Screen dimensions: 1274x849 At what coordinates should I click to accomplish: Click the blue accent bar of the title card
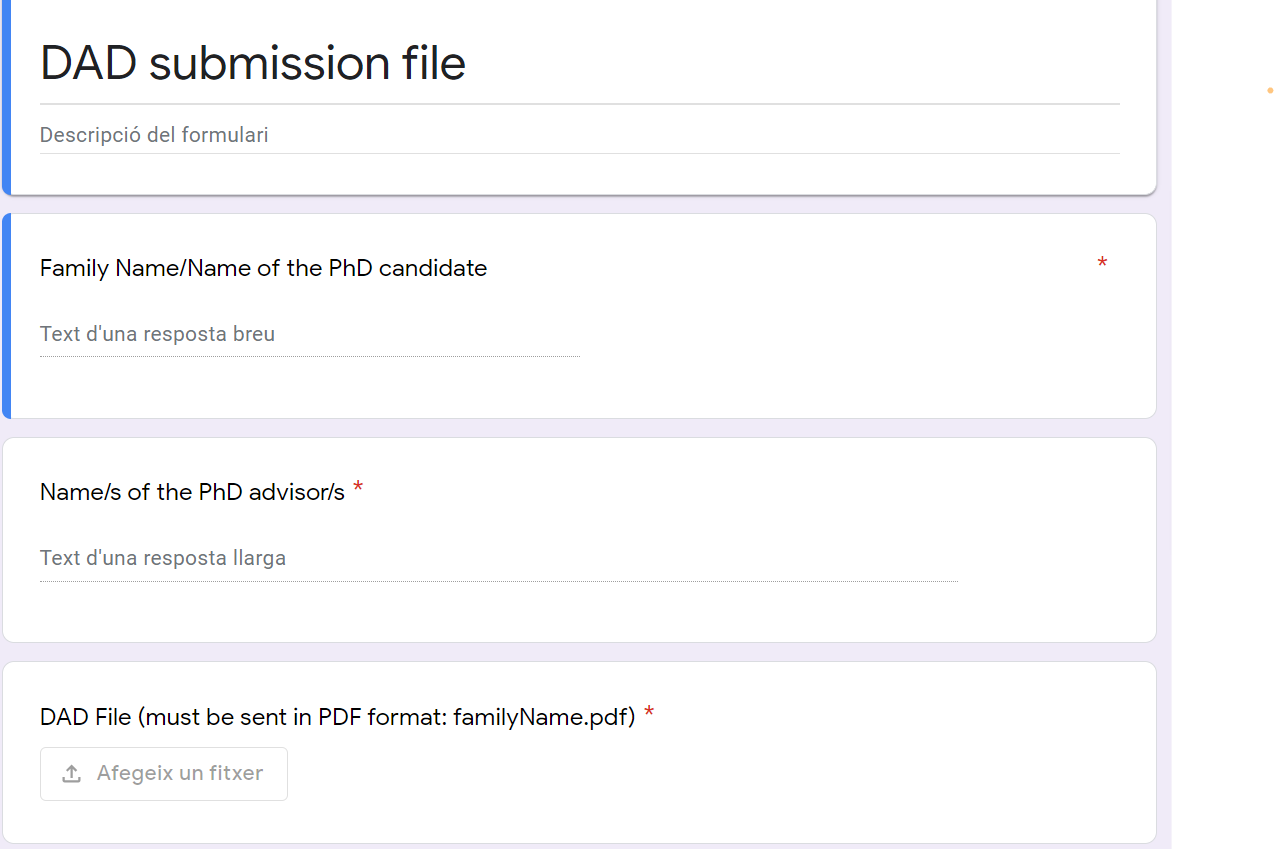[6, 95]
